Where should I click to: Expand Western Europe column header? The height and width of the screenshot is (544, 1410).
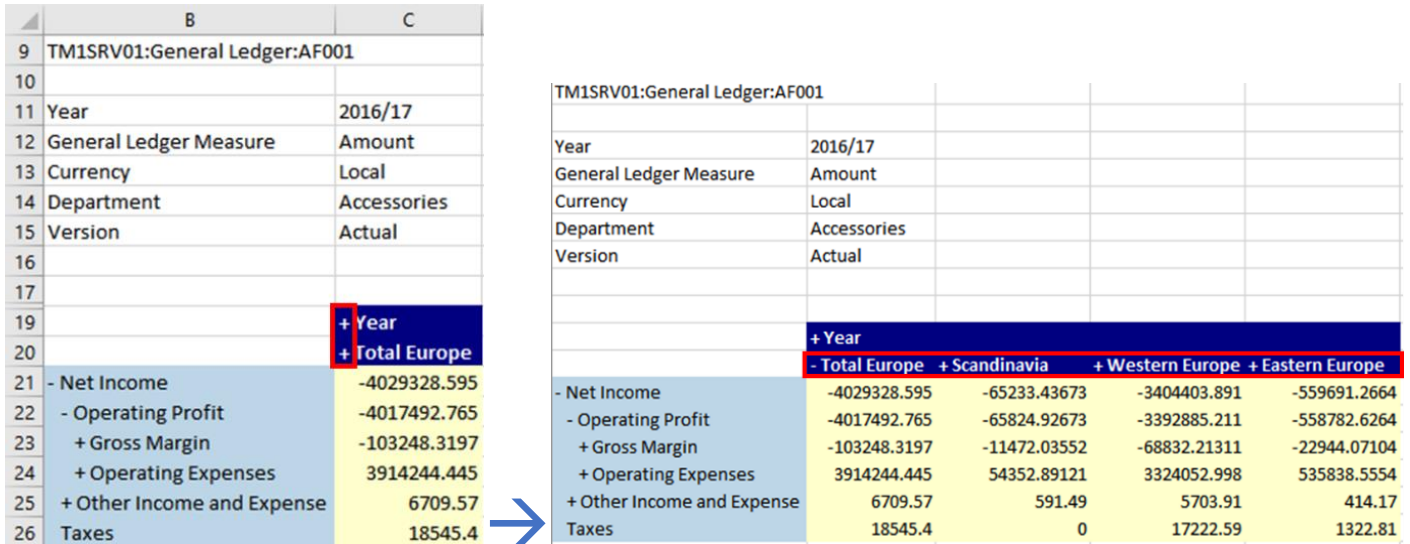(x=1098, y=365)
